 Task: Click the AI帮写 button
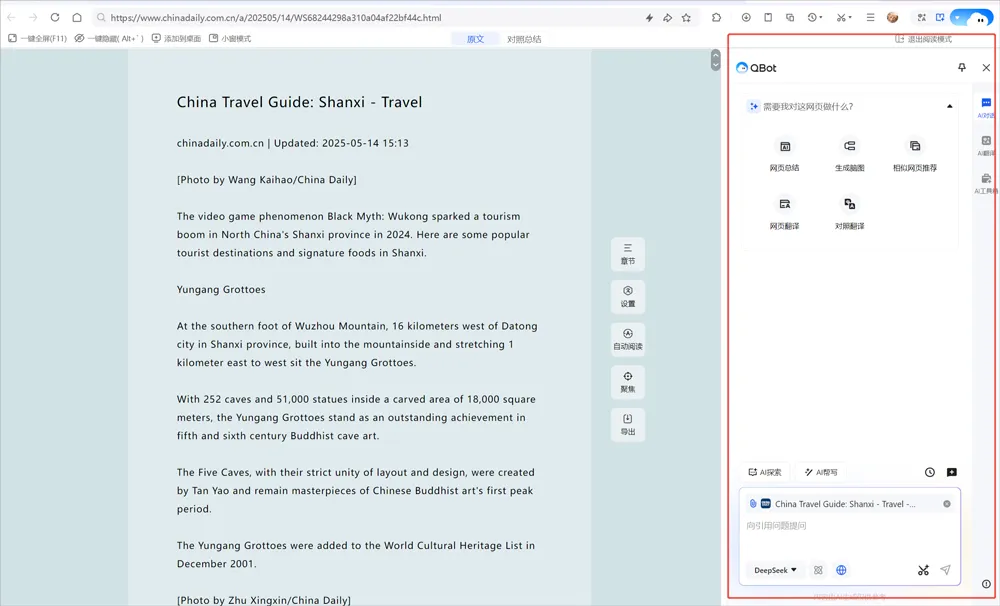821,472
